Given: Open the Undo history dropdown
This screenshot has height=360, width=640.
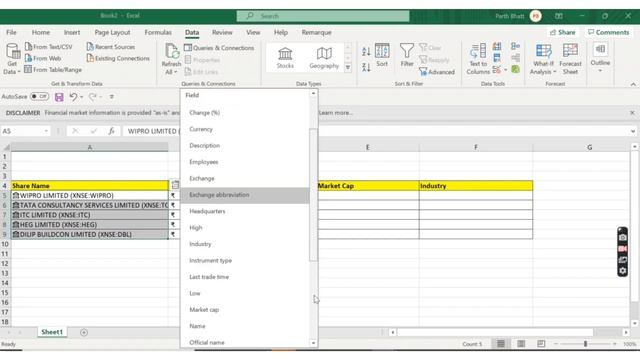Looking at the screenshot, I should 82,97.
